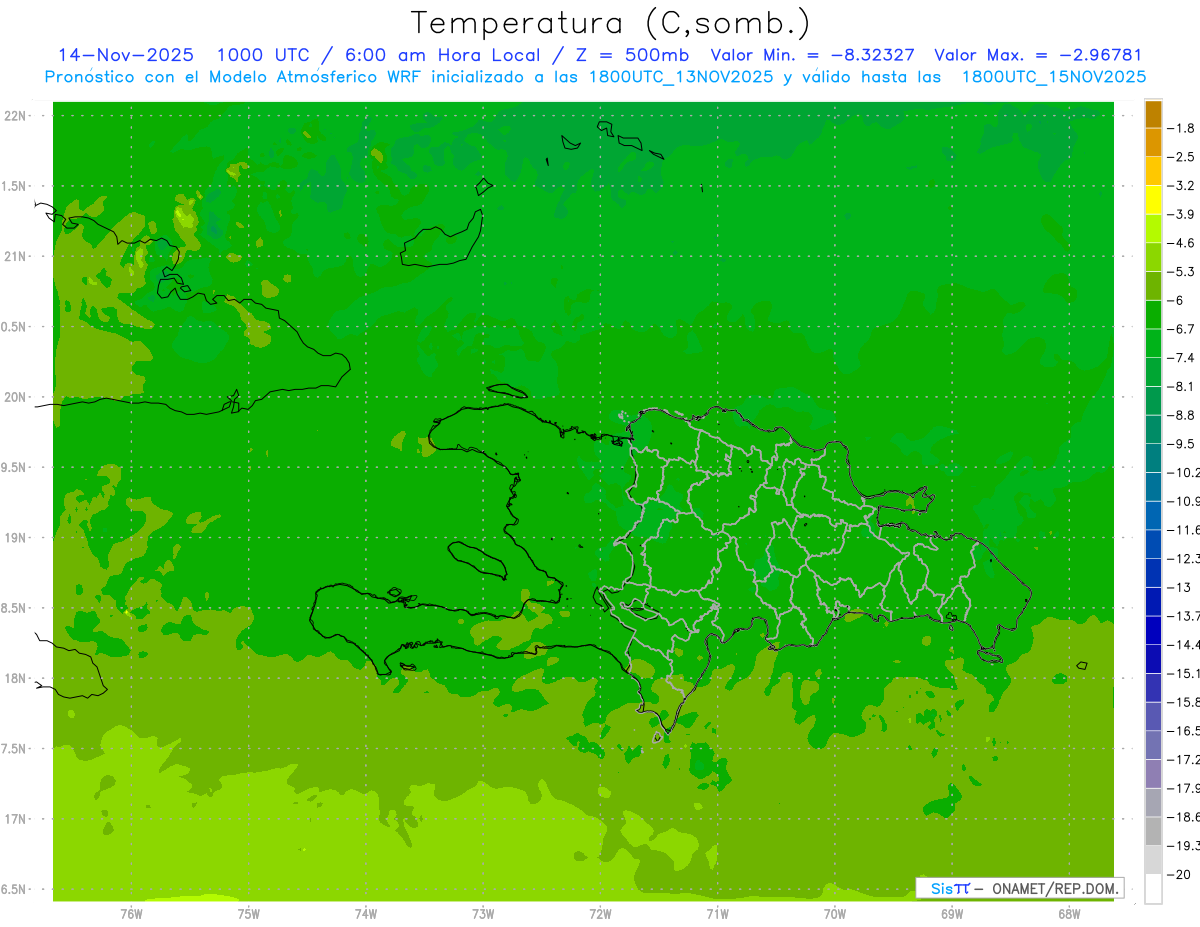The width and height of the screenshot is (1200, 927).
Task: Click the "-18.6" color bar label
Action: (1184, 817)
